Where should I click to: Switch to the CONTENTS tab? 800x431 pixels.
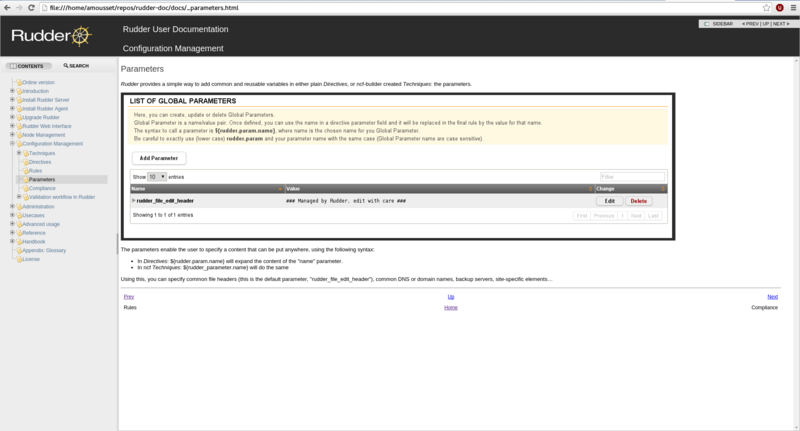[x=29, y=66]
